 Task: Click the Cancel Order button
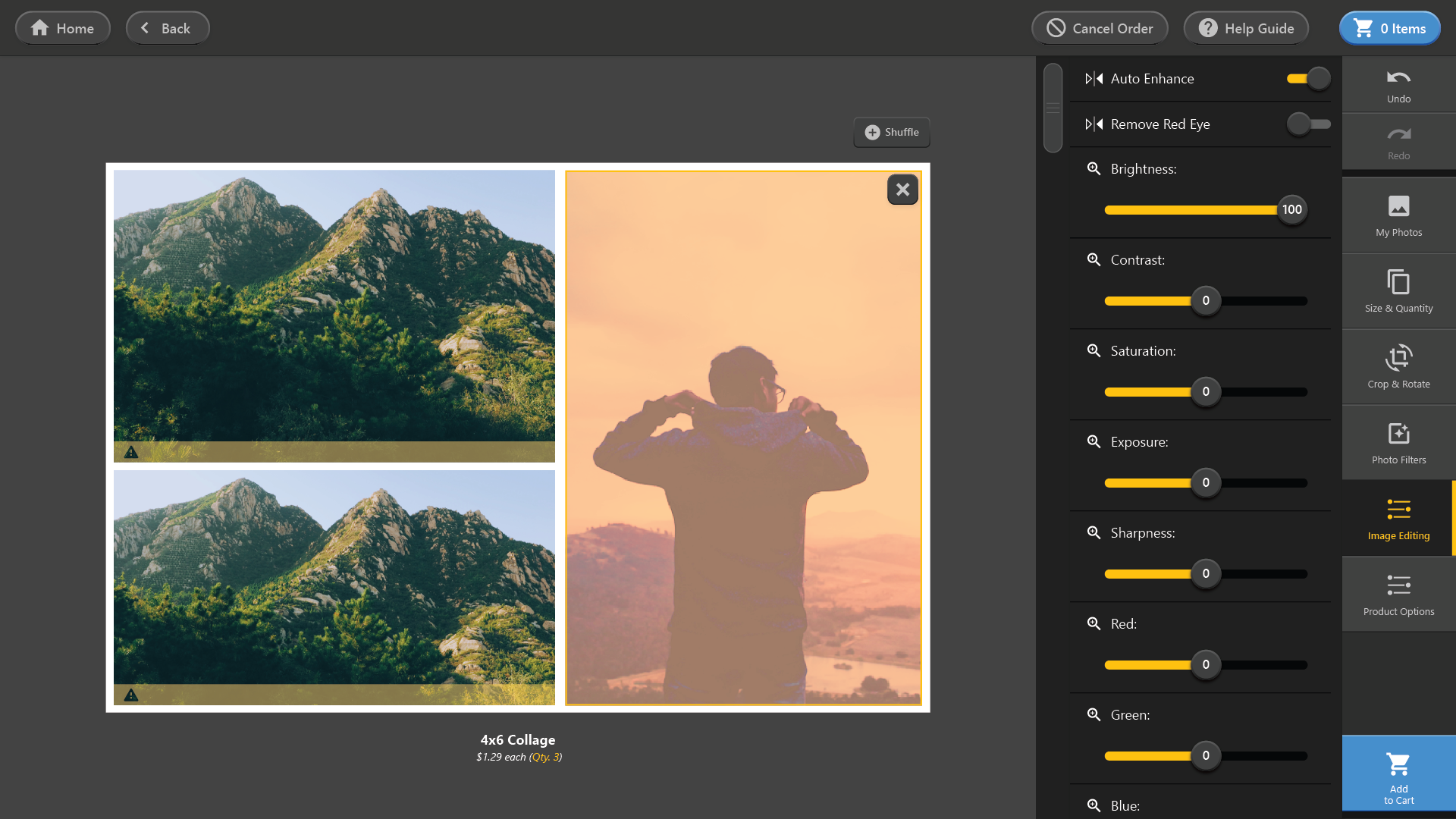coord(1100,28)
